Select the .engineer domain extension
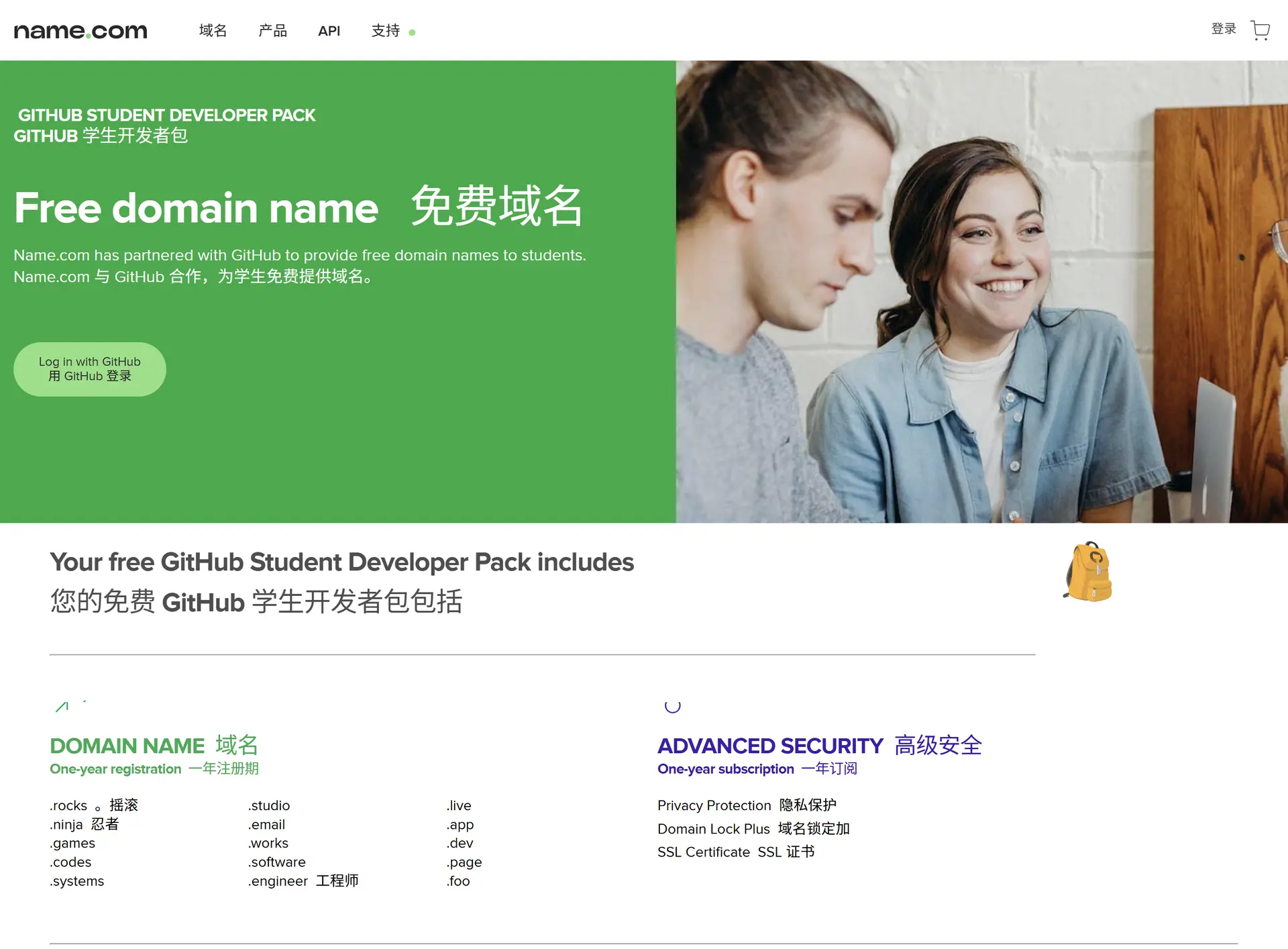The width and height of the screenshot is (1288, 949). [x=278, y=881]
